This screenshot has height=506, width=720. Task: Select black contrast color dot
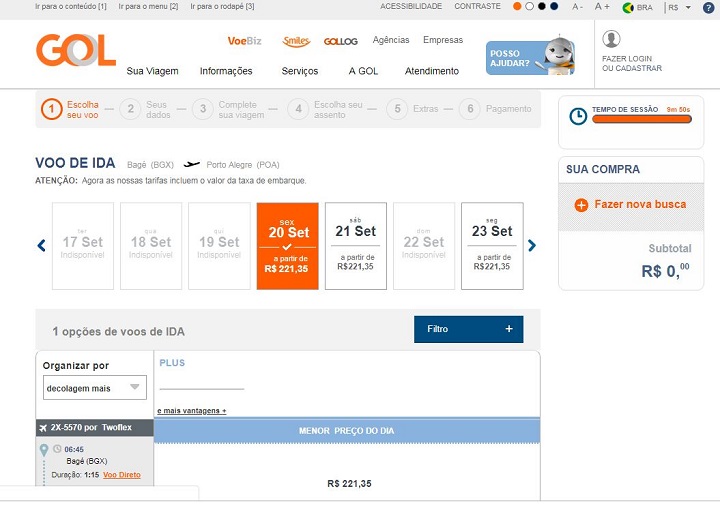tap(542, 6)
